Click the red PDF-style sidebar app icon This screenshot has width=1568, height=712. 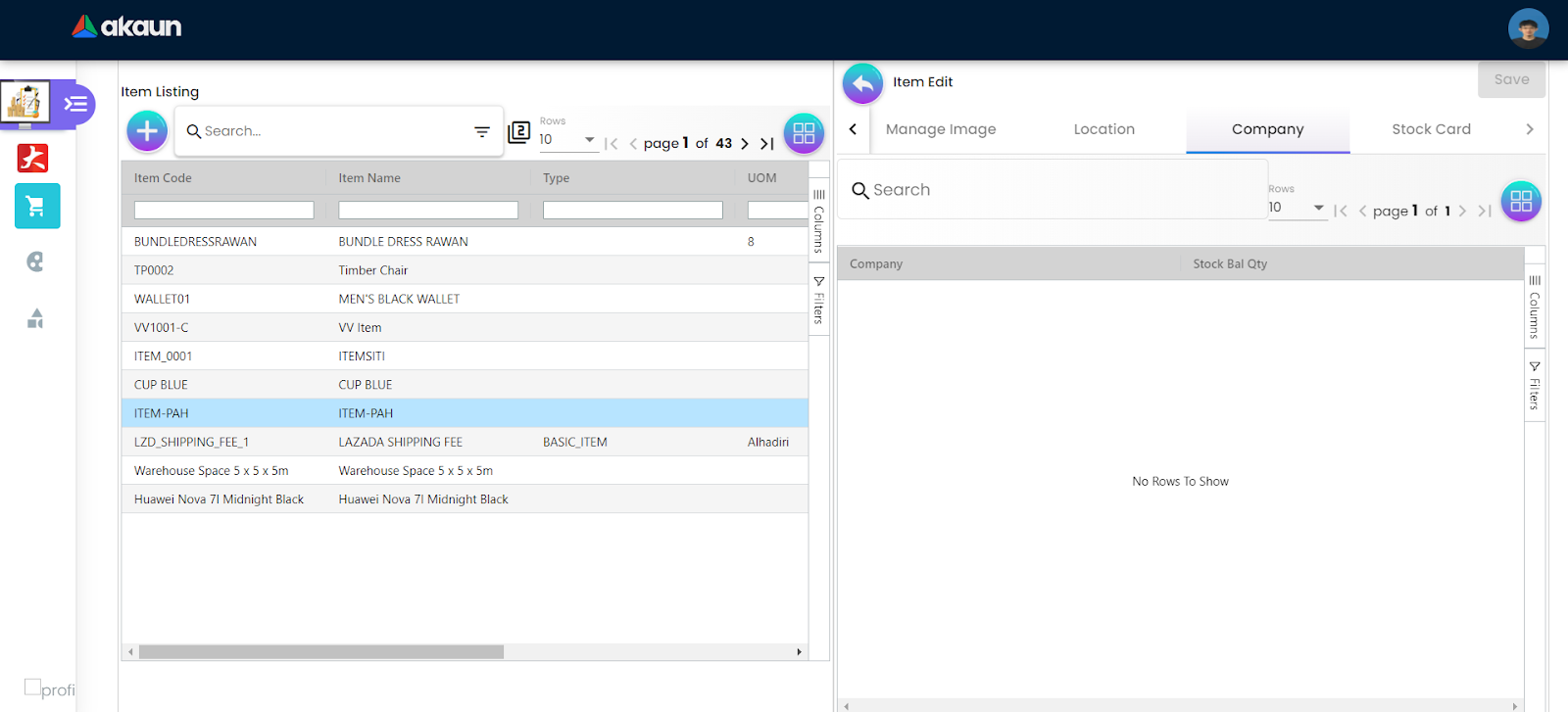click(33, 158)
